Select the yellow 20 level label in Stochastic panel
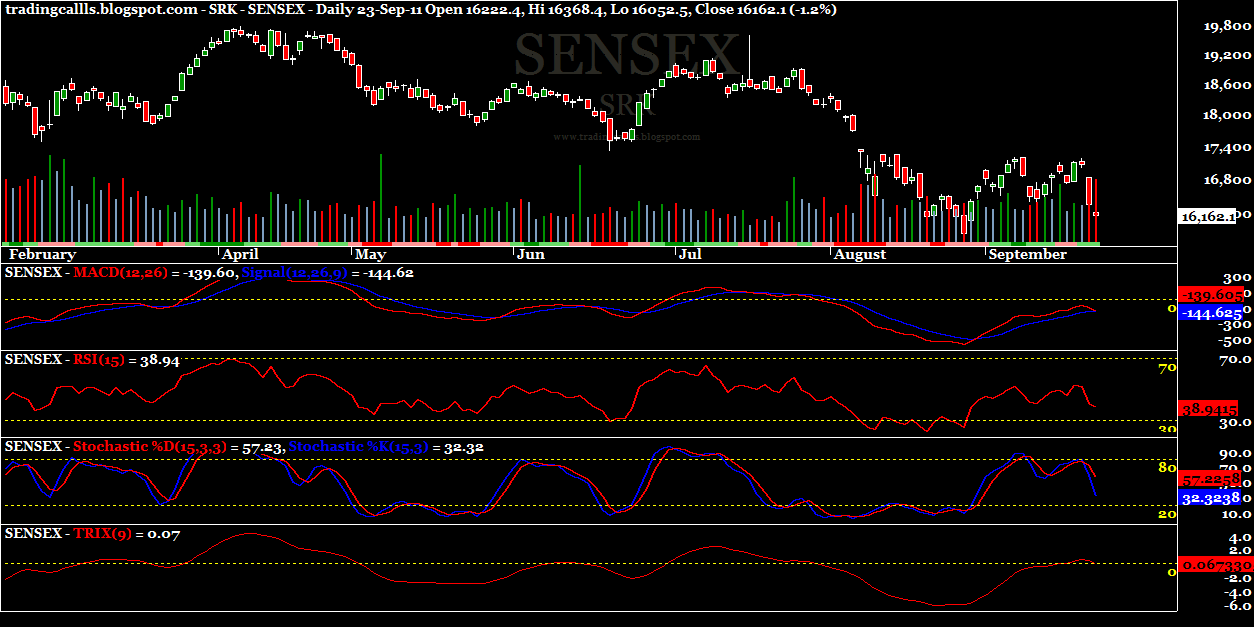This screenshot has width=1254, height=627. 1165,513
